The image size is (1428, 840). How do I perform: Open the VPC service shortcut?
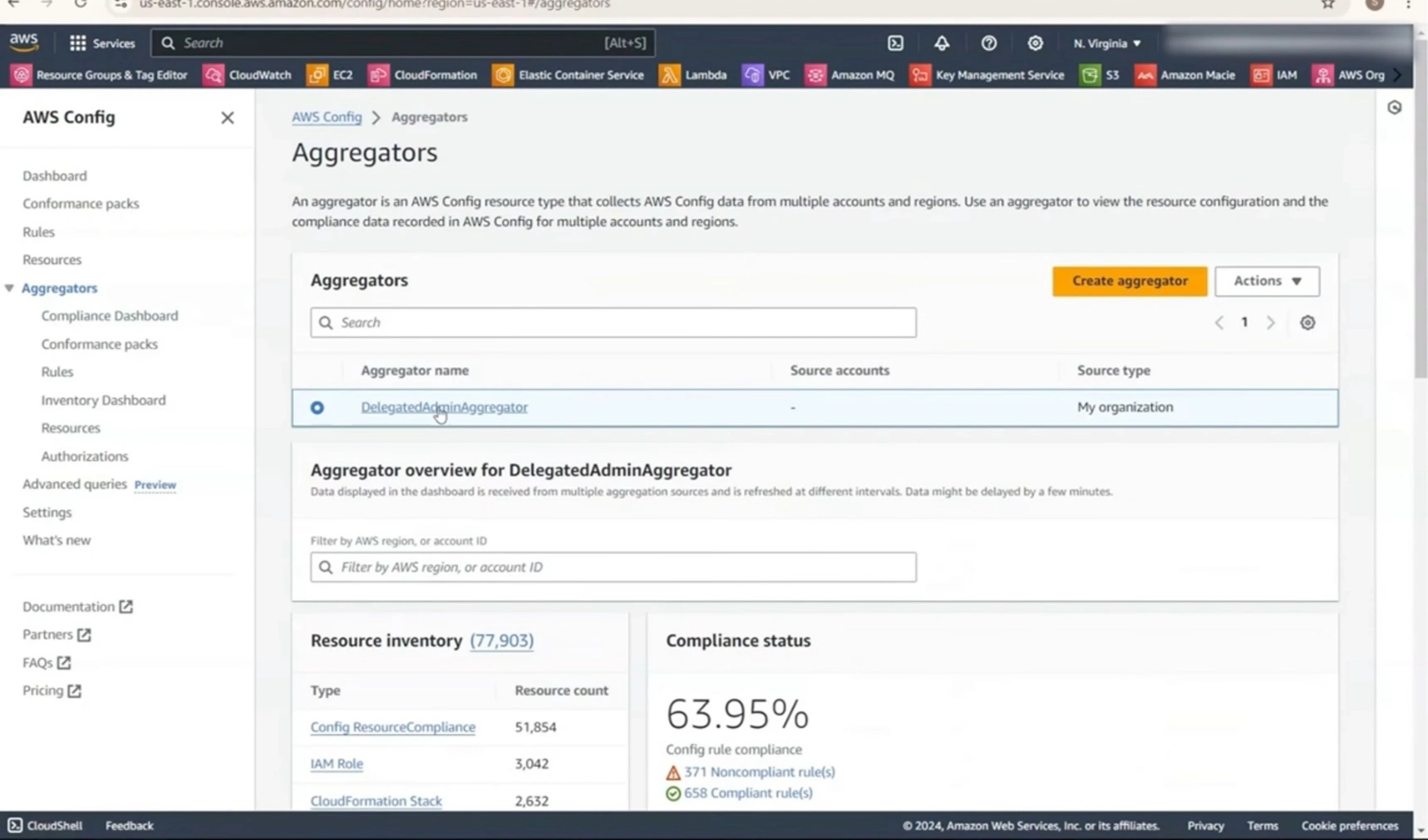(x=766, y=75)
